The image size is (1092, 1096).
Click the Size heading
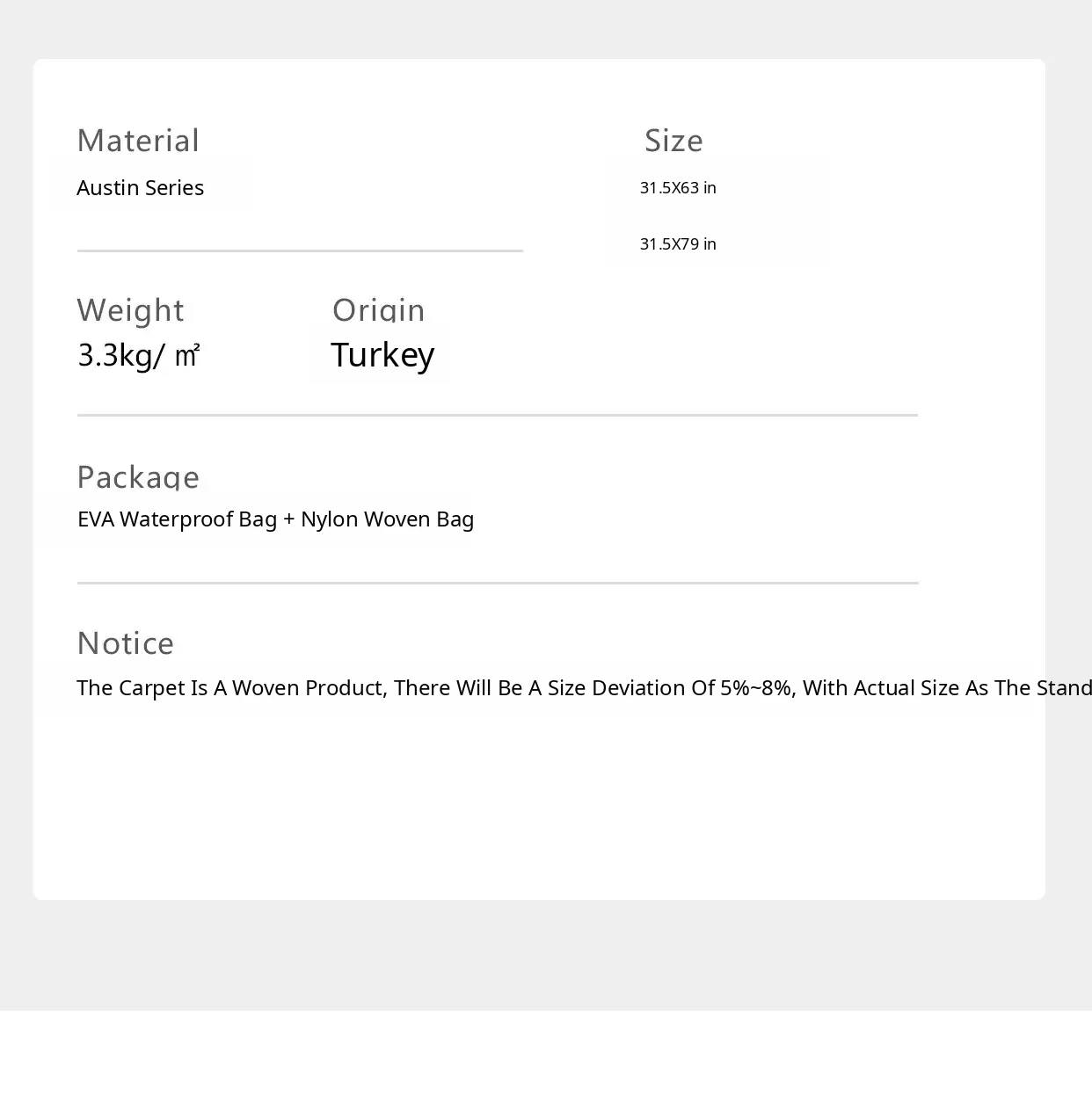[673, 141]
